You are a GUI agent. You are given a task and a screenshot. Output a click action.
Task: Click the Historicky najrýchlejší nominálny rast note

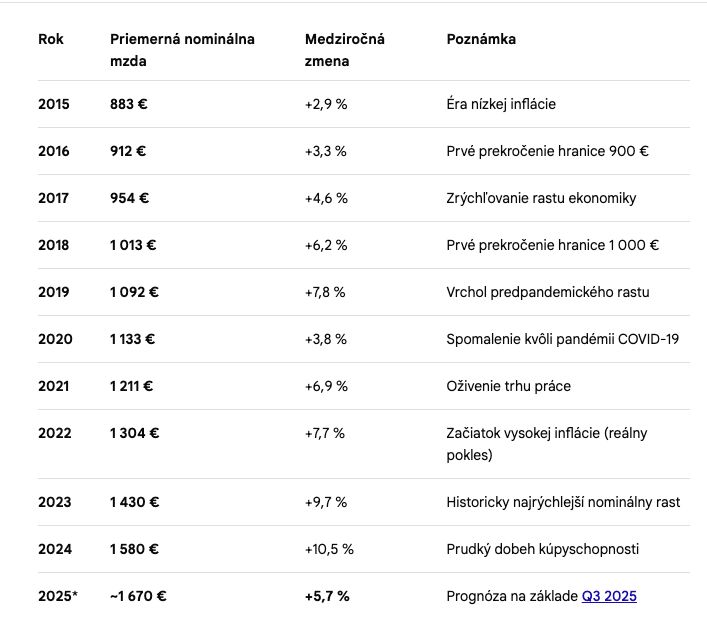(563, 502)
